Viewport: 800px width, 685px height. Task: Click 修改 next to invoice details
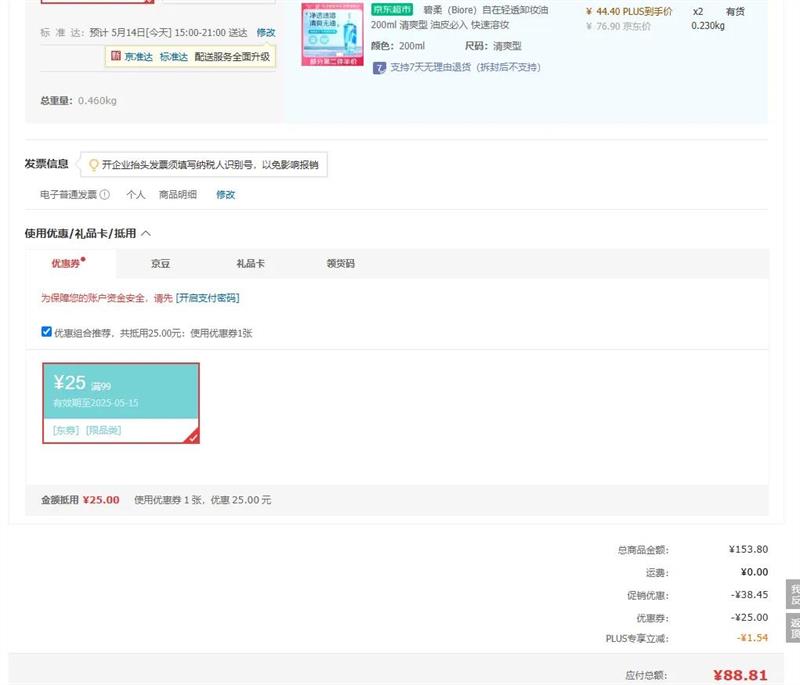pos(226,195)
